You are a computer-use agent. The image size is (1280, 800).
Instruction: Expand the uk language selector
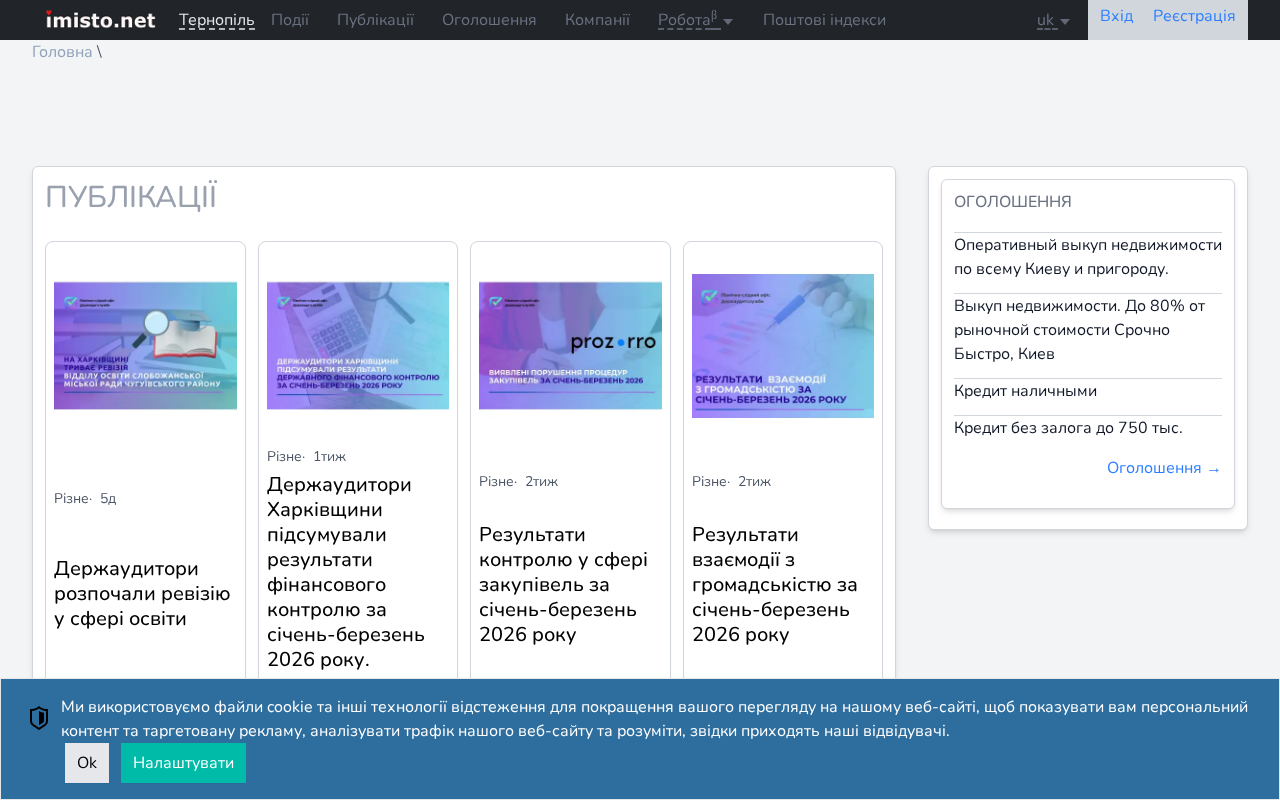click(1053, 20)
